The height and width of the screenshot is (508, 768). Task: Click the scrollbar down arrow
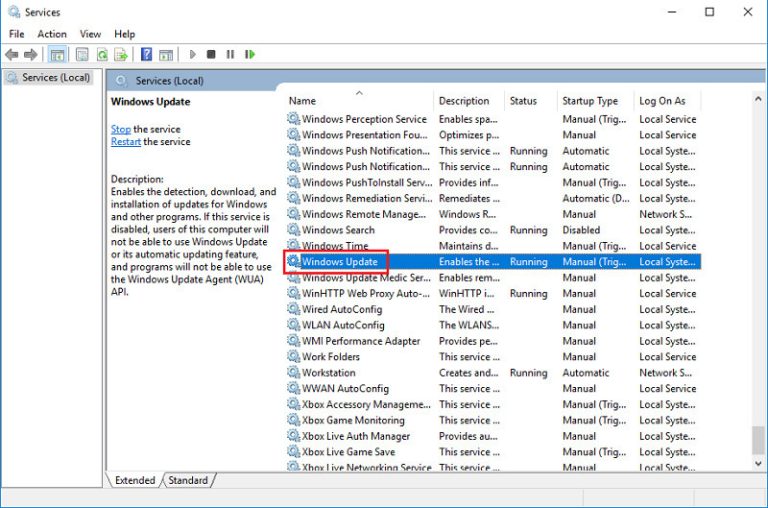click(x=758, y=463)
